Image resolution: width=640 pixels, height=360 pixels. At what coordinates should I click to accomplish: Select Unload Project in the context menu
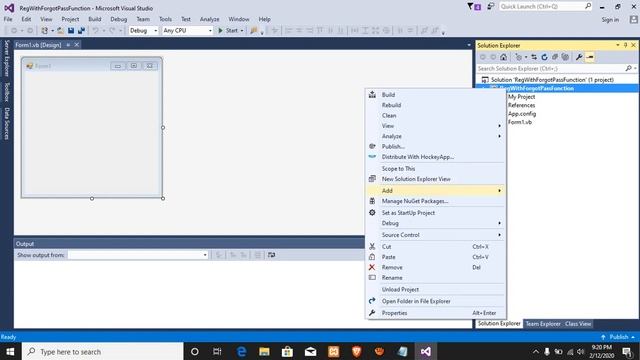pyautogui.click(x=436, y=289)
